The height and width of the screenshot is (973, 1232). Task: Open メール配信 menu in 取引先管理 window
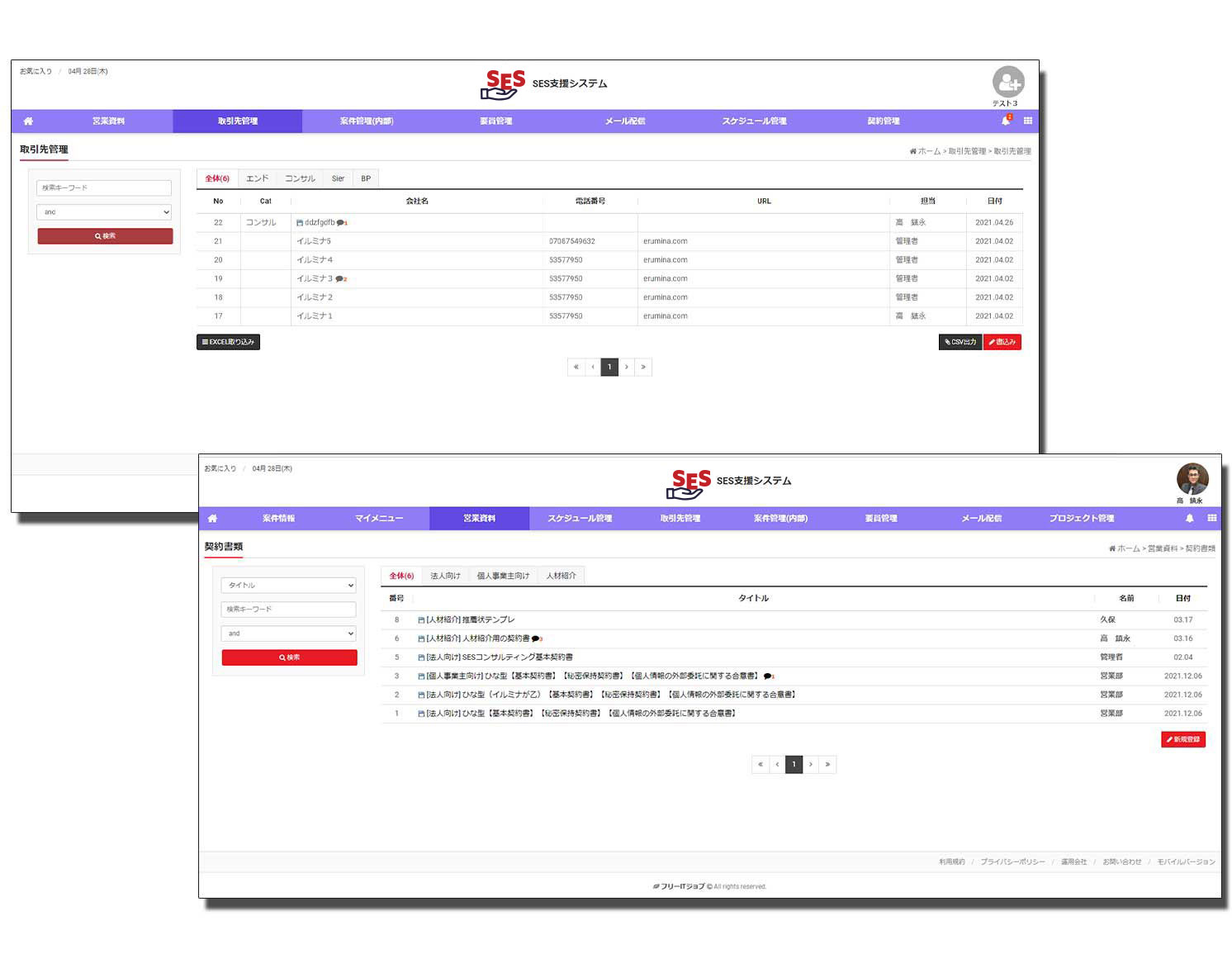point(624,121)
